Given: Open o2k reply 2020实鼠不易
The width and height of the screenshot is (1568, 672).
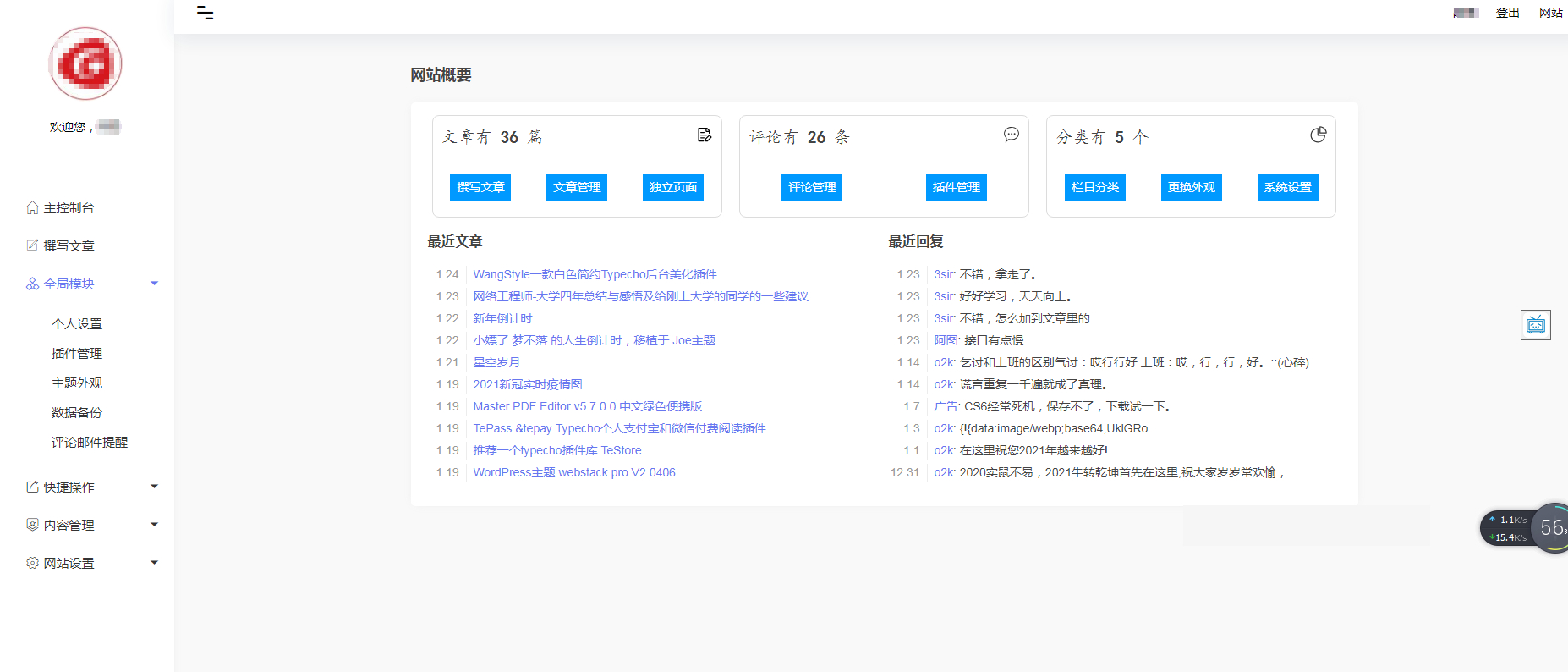Looking at the screenshot, I should pyautogui.click(x=1116, y=472).
